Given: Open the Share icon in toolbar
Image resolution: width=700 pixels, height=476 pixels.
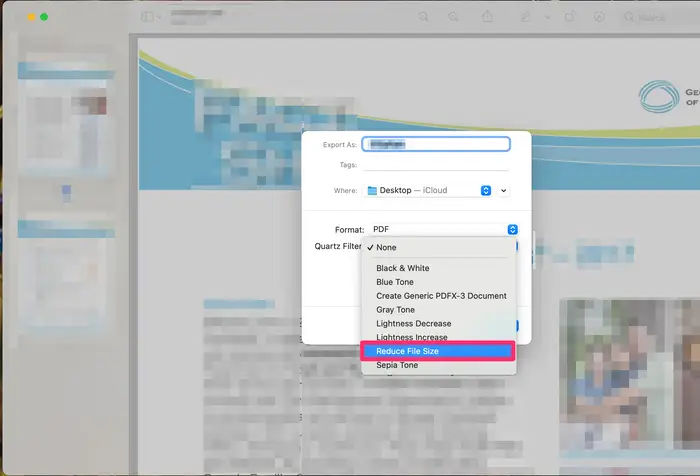Looking at the screenshot, I should click(488, 17).
